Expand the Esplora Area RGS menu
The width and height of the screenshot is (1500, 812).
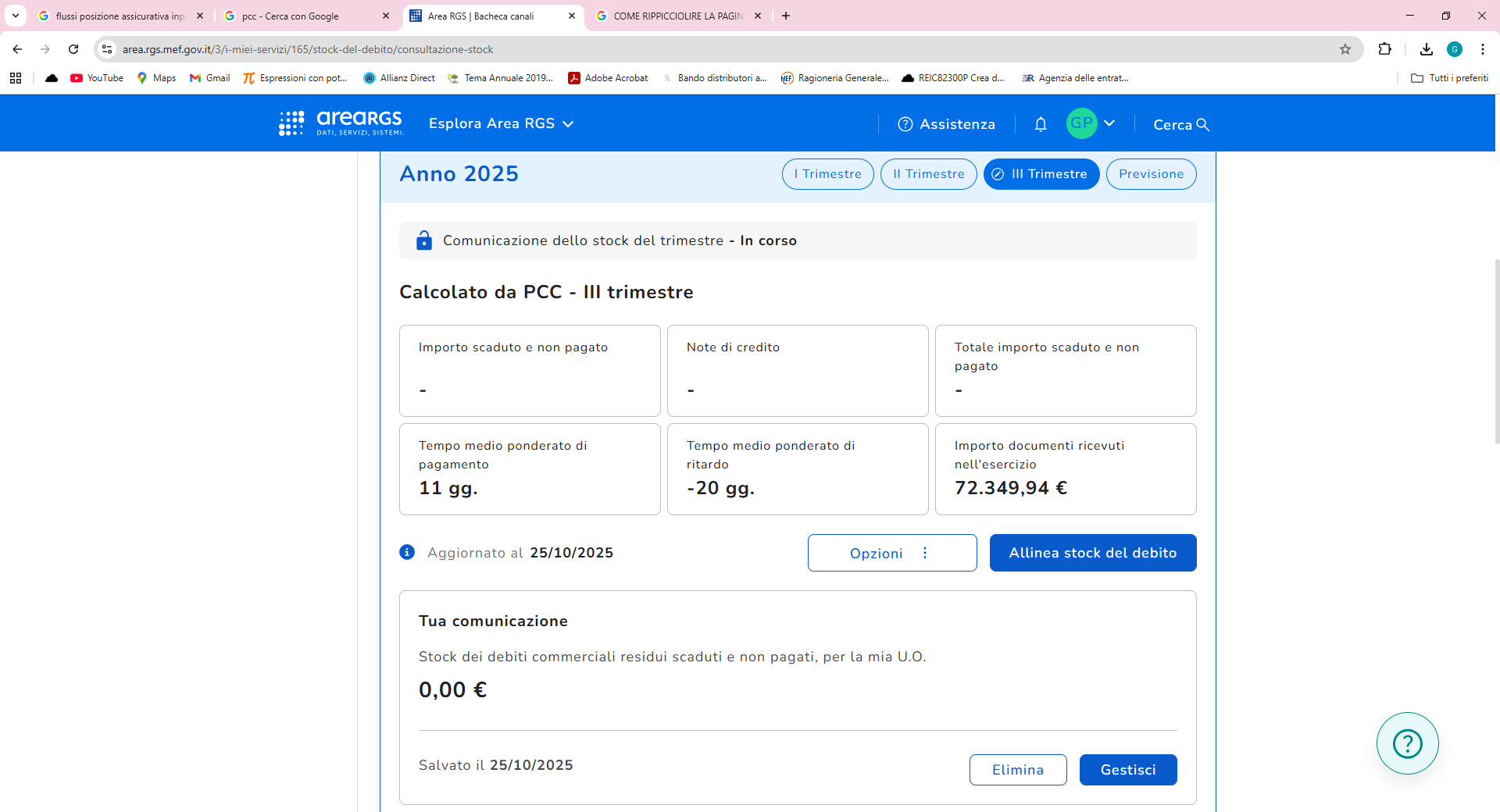point(501,124)
